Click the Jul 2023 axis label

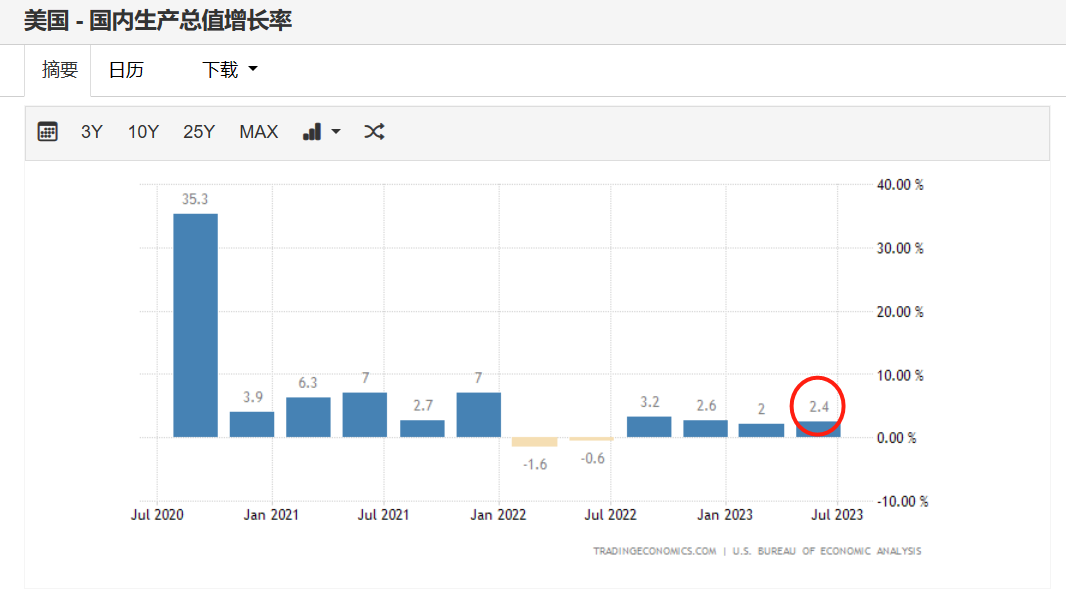tap(837, 515)
